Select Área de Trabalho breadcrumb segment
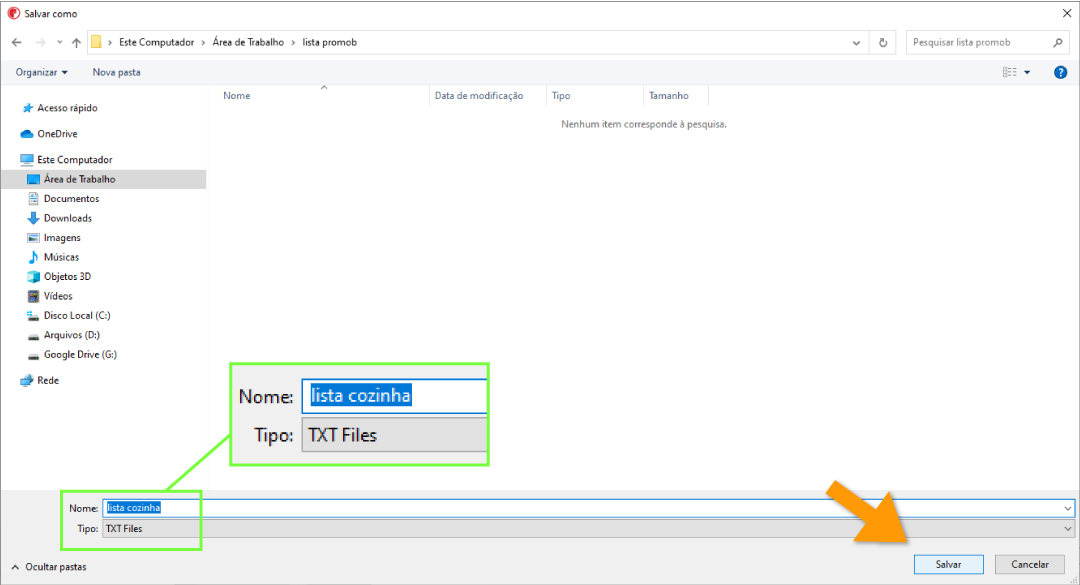The height and width of the screenshot is (585, 1080). (248, 43)
